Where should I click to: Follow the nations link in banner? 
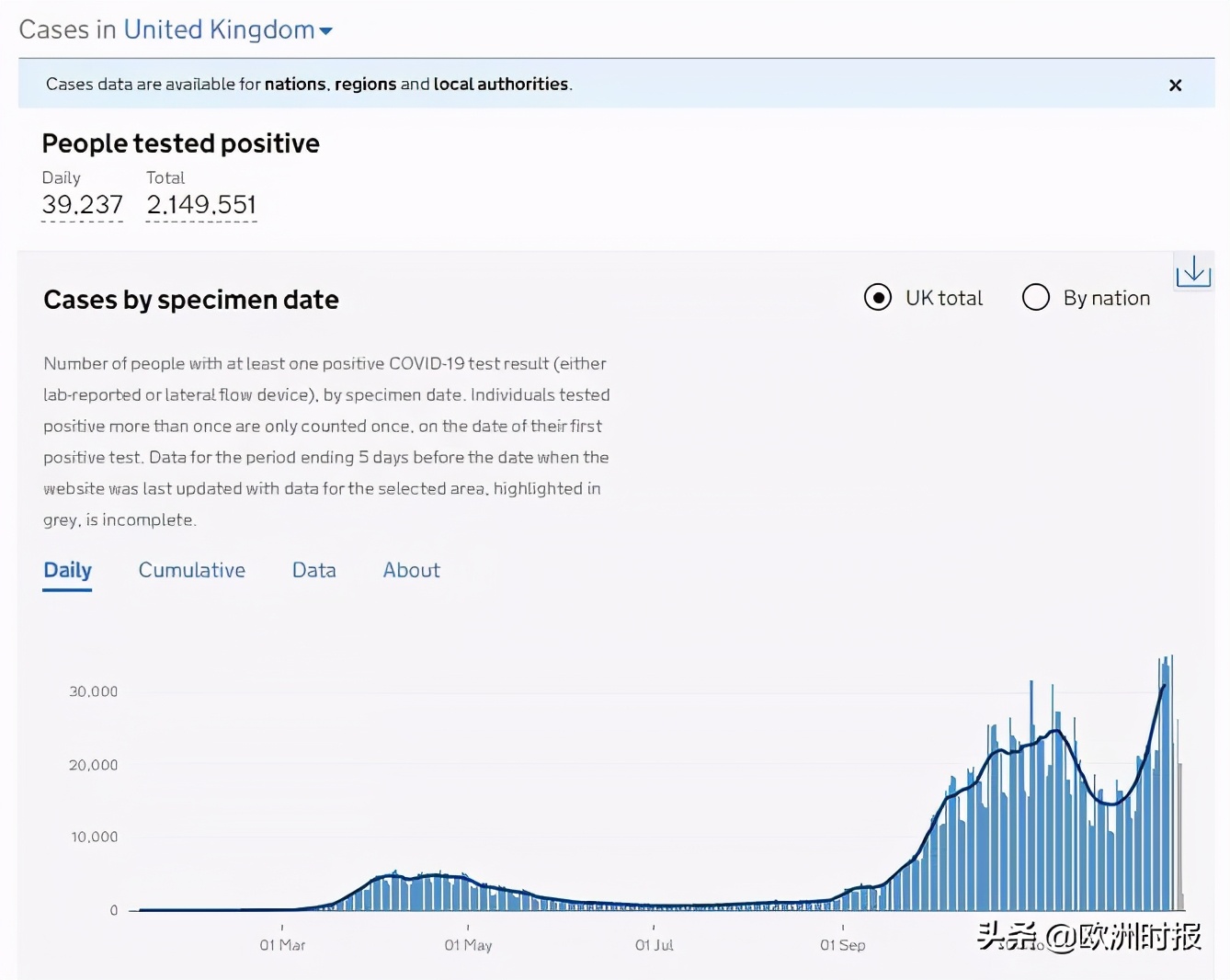point(295,85)
